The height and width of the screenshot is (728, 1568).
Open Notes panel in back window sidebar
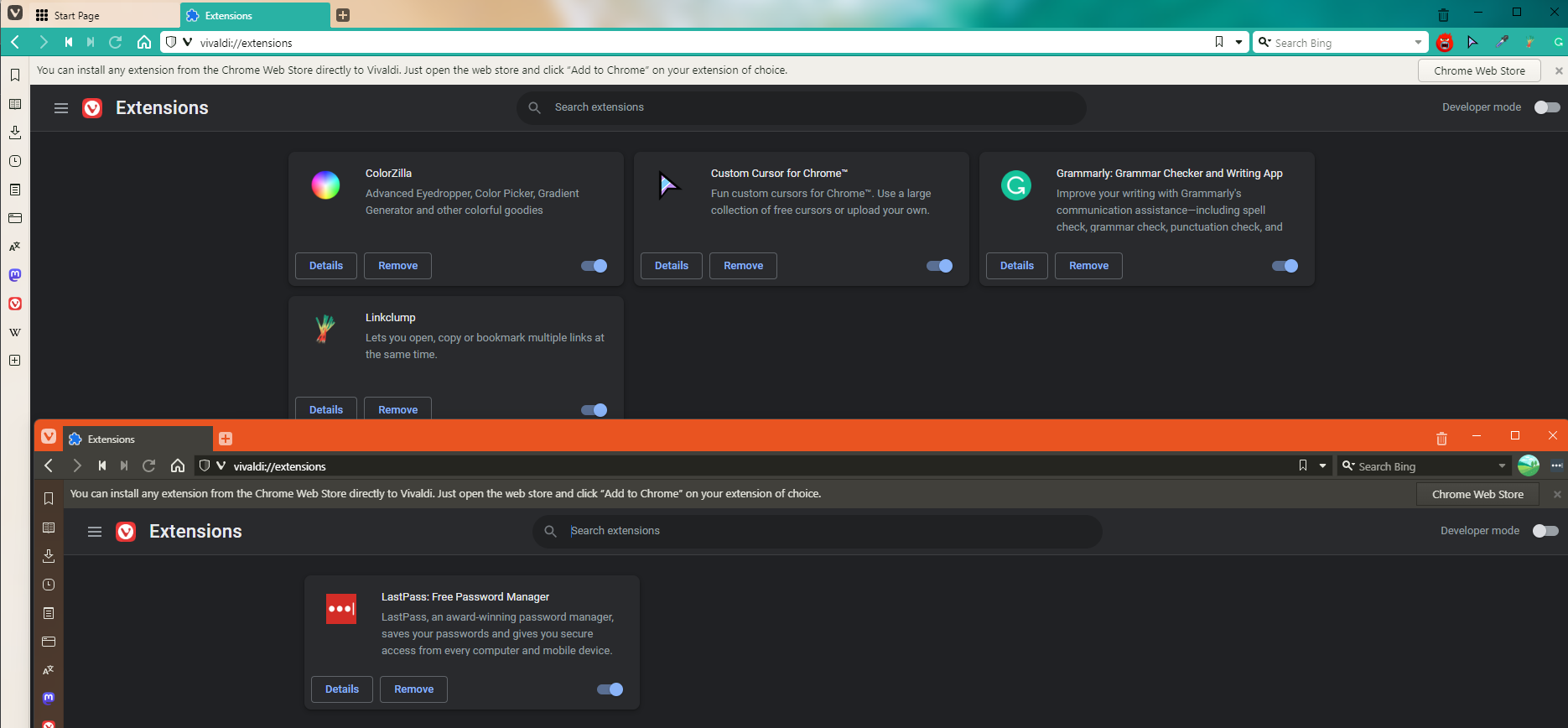(x=15, y=190)
